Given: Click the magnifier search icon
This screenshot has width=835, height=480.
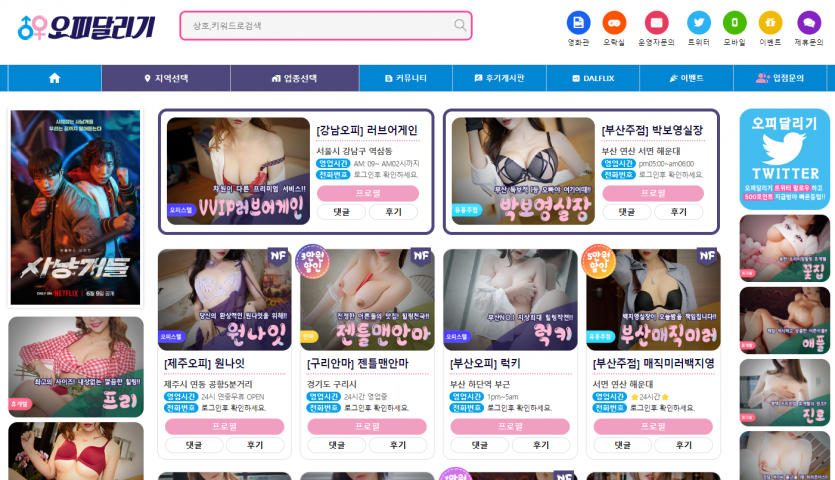Looking at the screenshot, I should pyautogui.click(x=460, y=25).
